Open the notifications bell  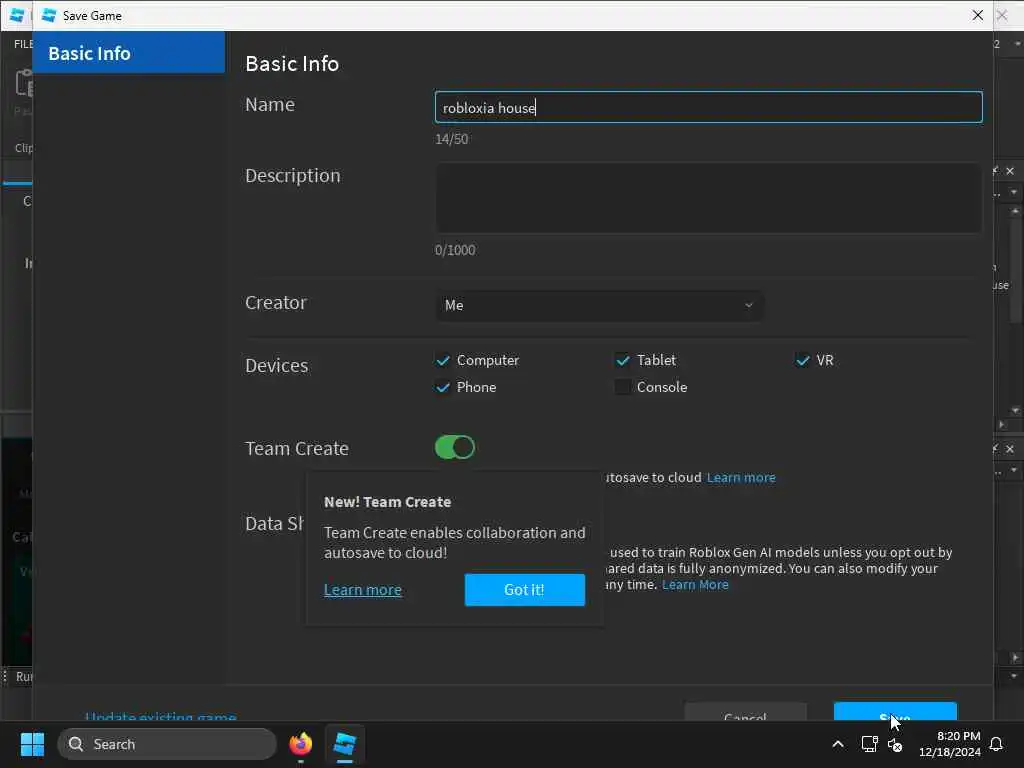(x=996, y=744)
